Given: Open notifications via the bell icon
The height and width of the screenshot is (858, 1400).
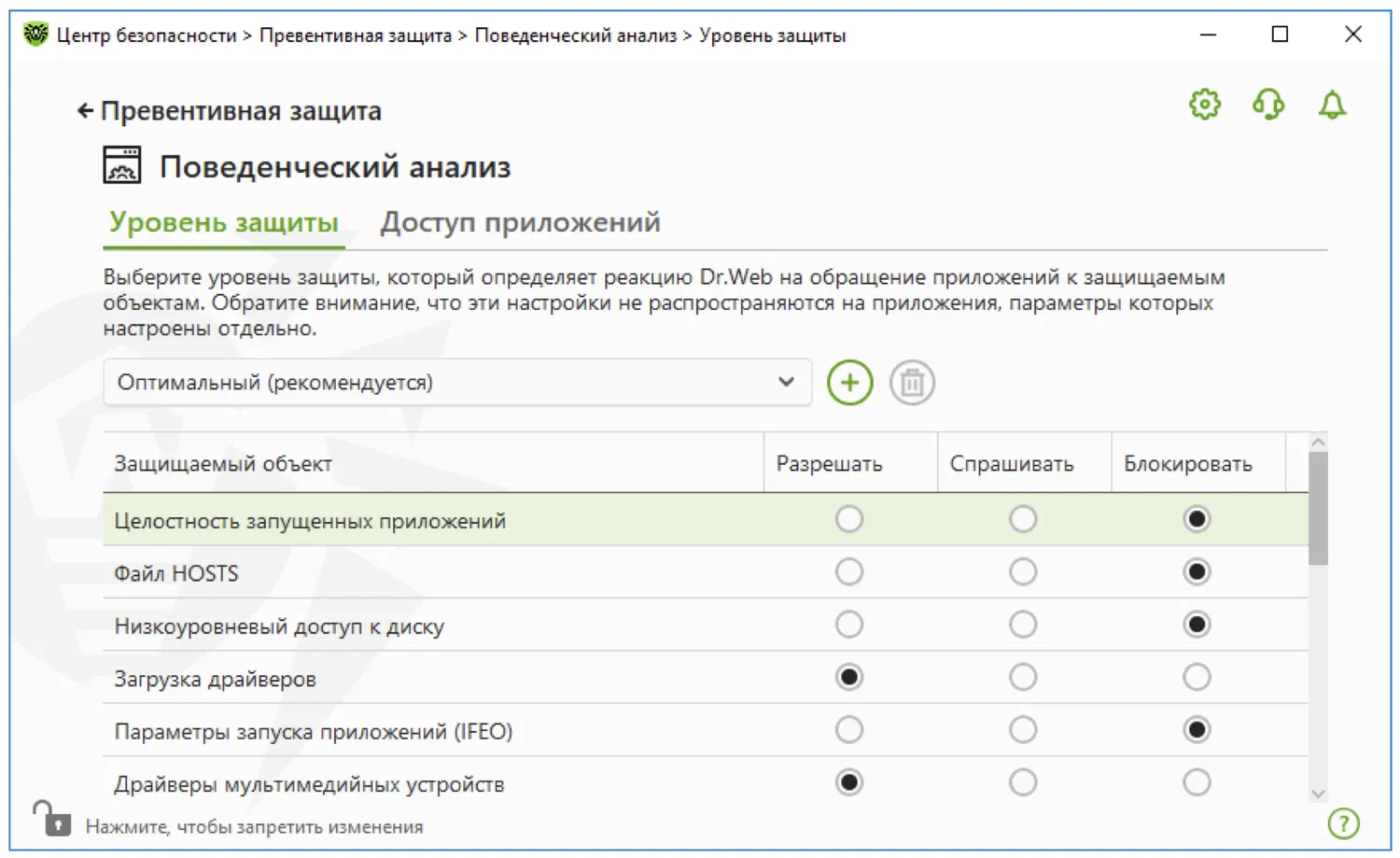Looking at the screenshot, I should click(x=1332, y=105).
